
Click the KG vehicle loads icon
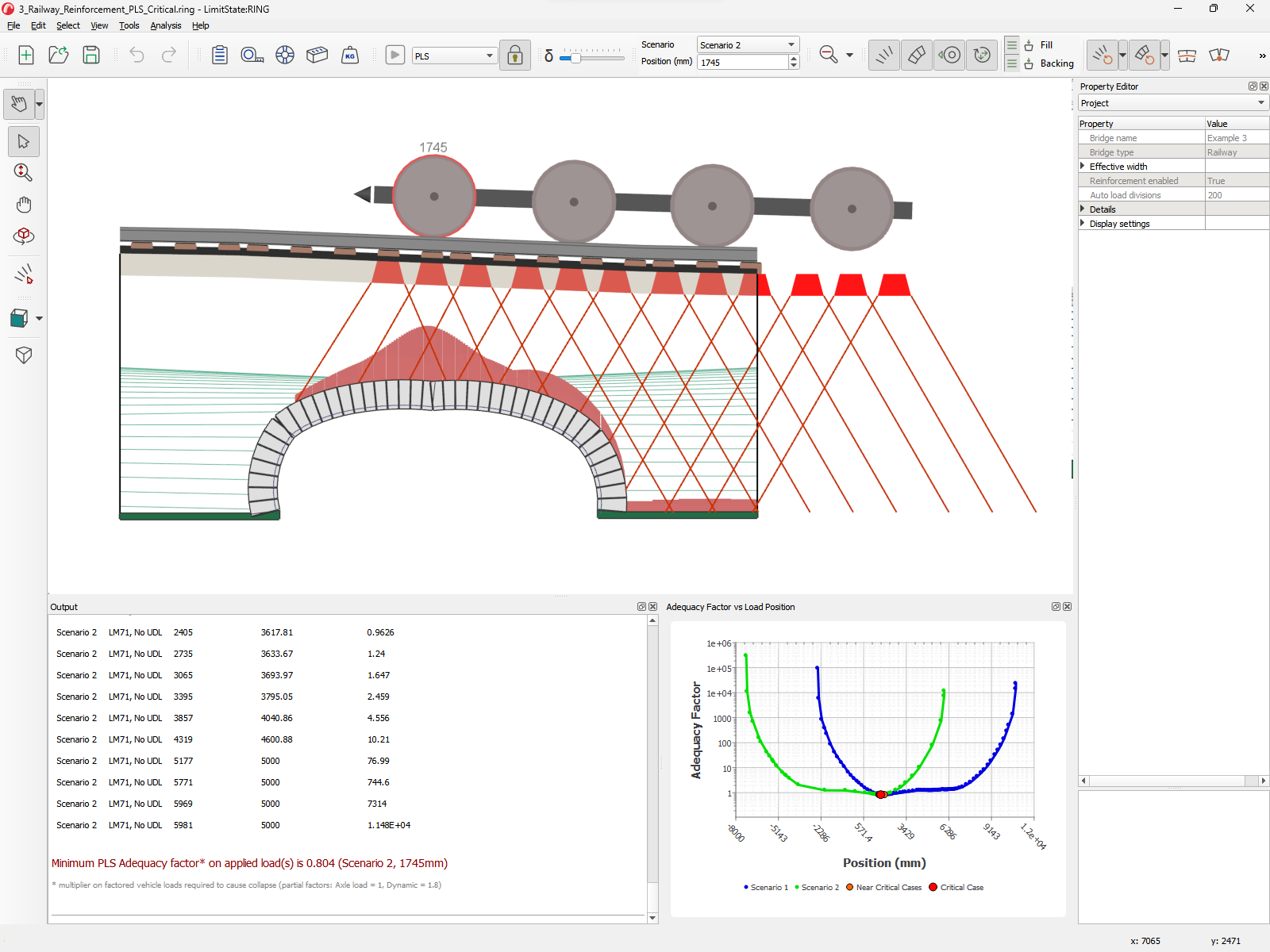pos(350,55)
